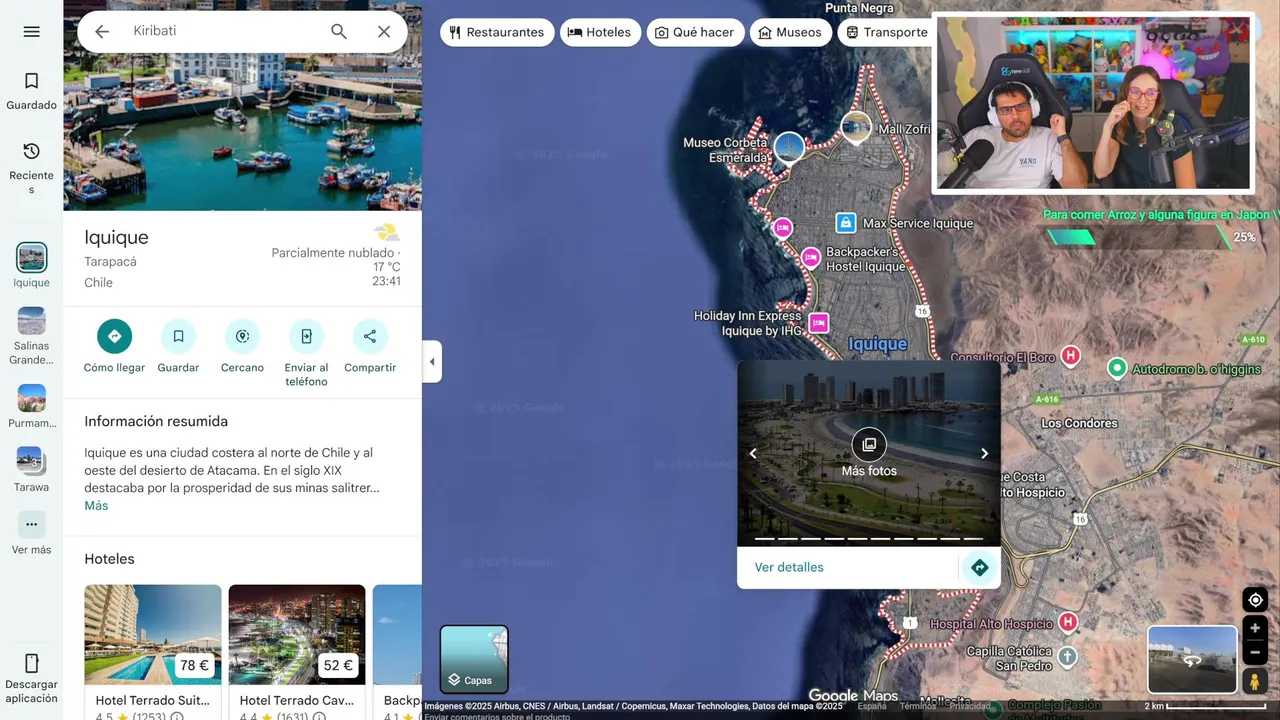Open Capas layers switcher
Screen dimensions: 1280x720
click(x=474, y=659)
